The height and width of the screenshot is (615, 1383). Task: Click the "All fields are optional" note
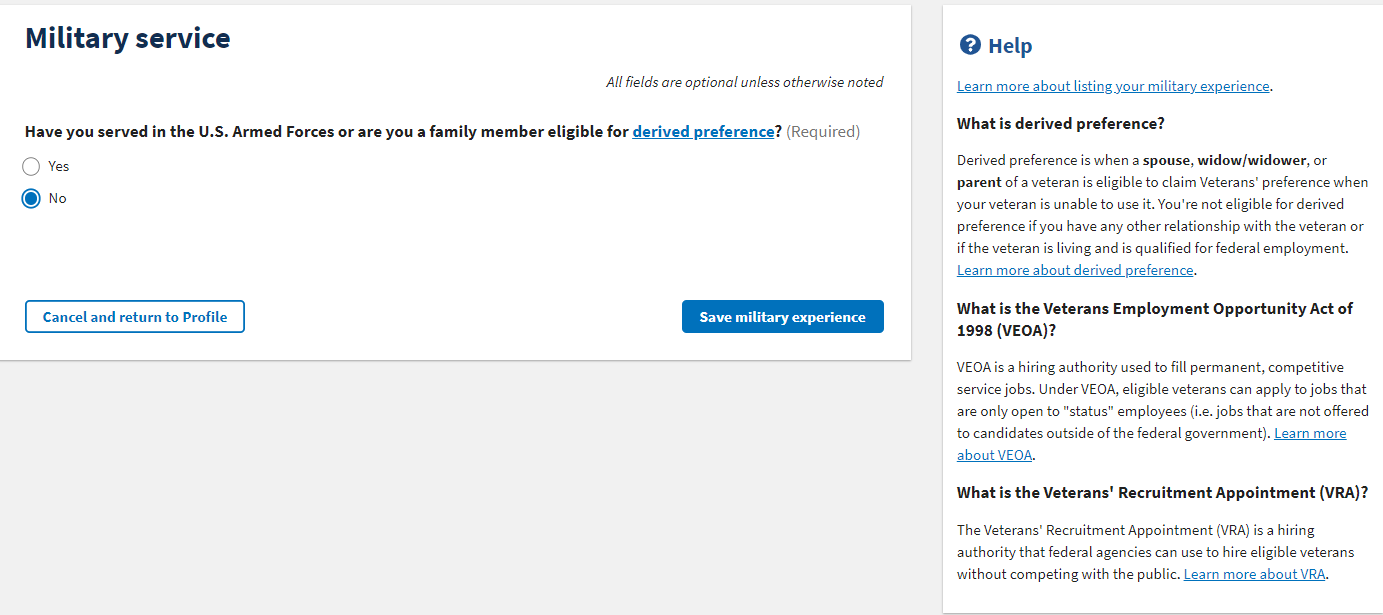pyautogui.click(x=744, y=82)
